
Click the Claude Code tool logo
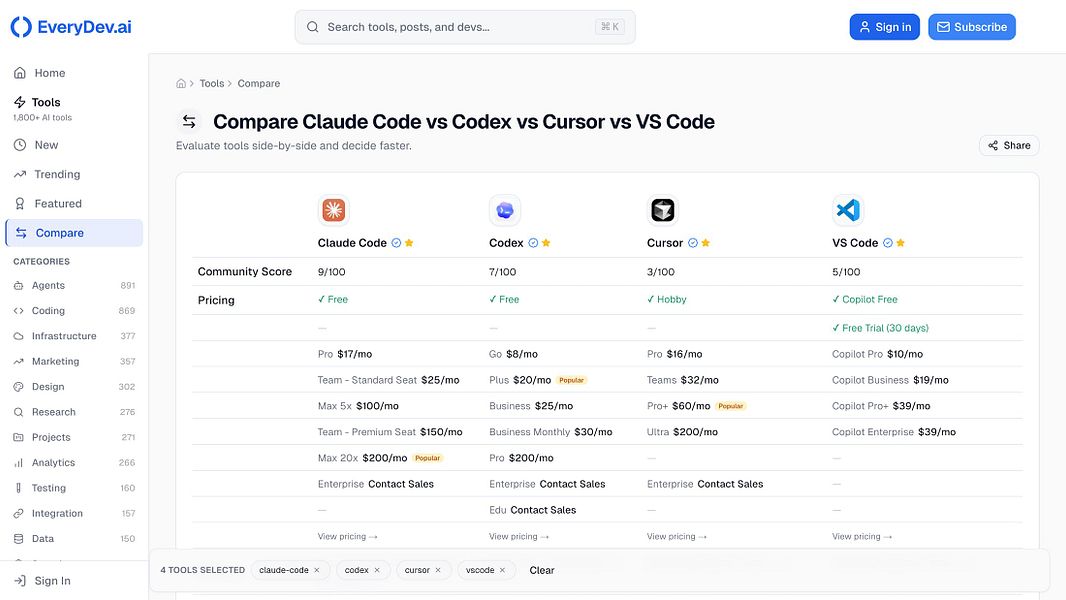pos(333,210)
